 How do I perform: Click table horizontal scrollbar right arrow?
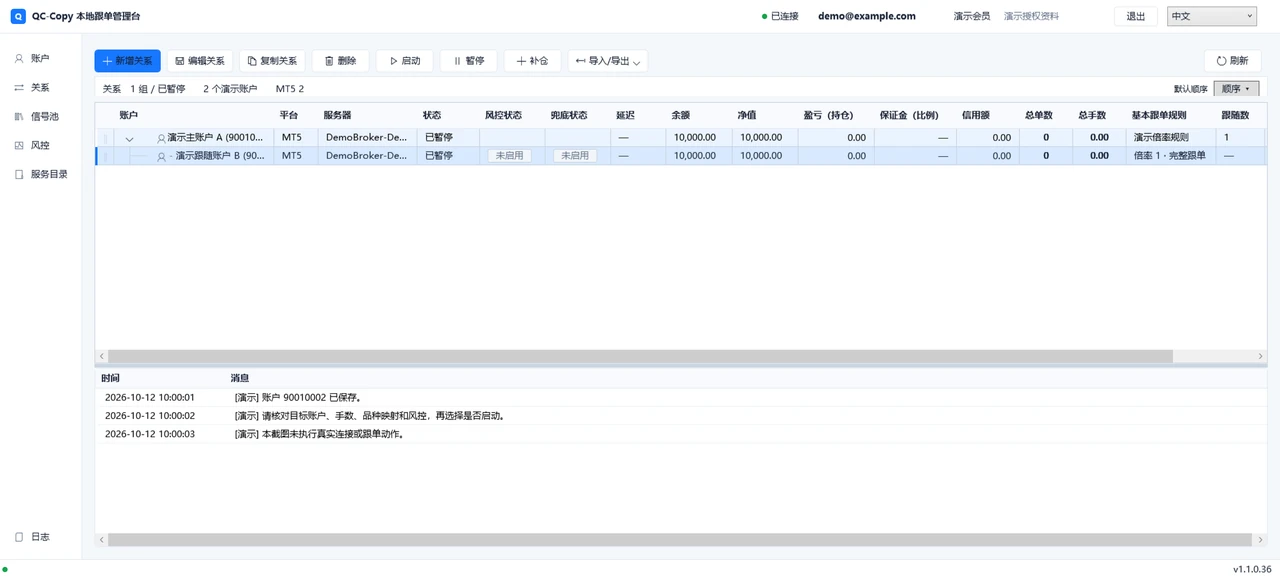[1260, 356]
